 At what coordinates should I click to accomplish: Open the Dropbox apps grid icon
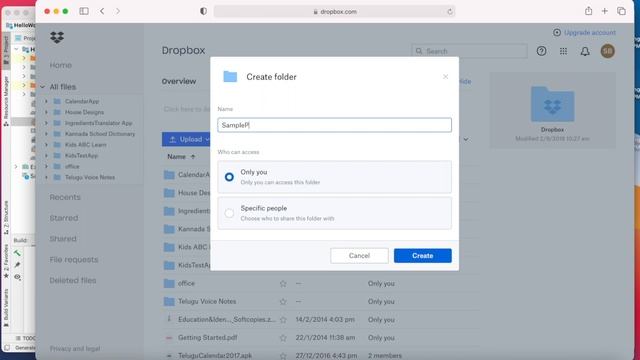click(x=563, y=51)
